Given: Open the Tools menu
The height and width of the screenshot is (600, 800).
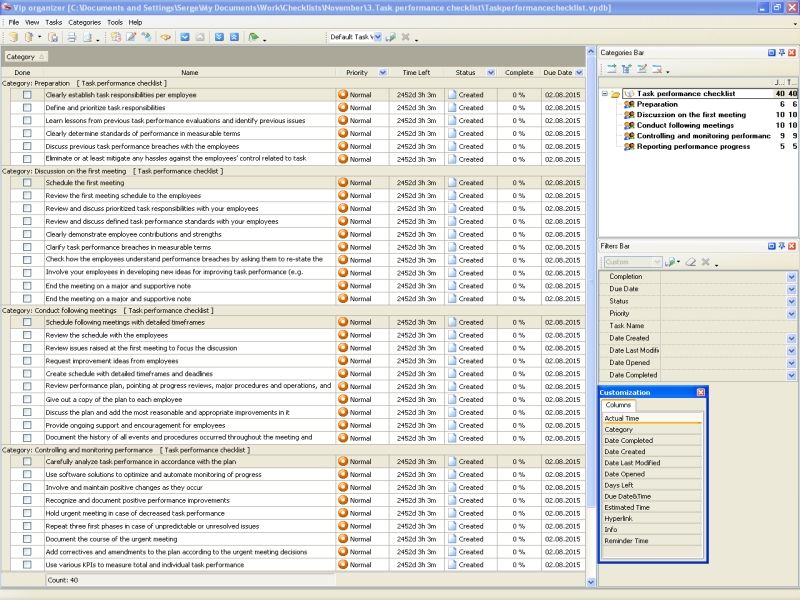Looking at the screenshot, I should (115, 21).
